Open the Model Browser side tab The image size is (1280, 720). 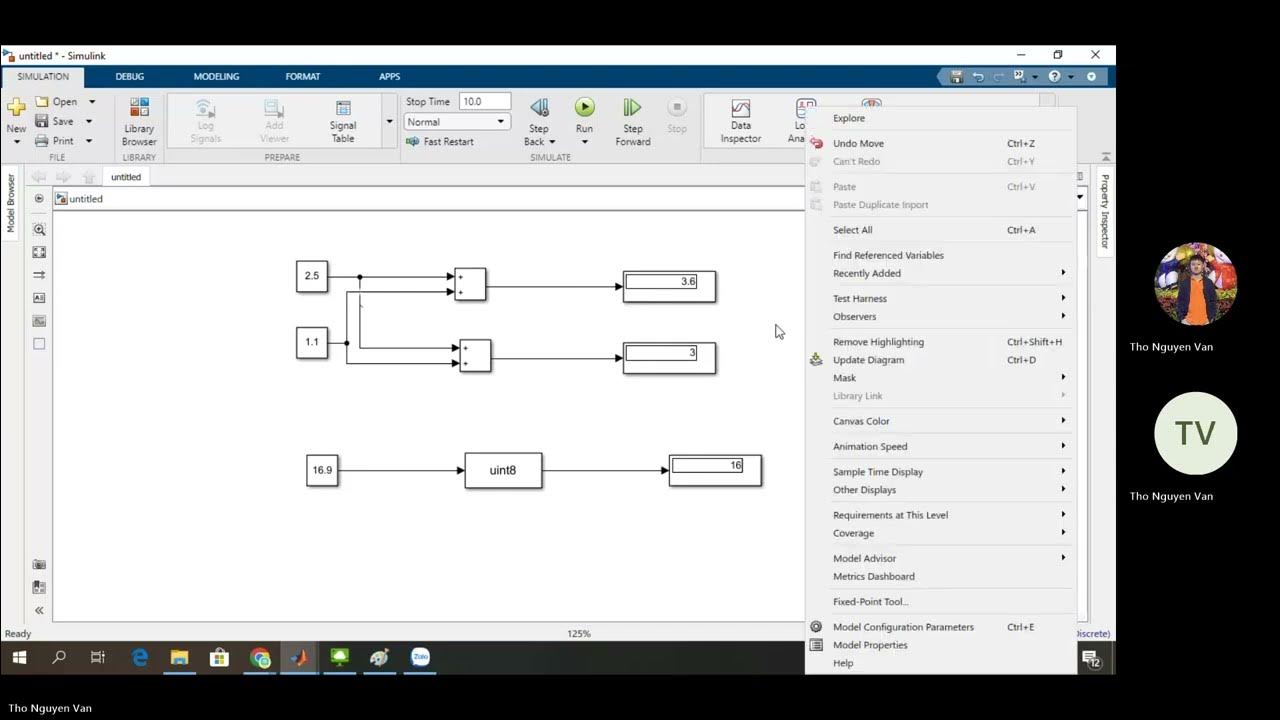[x=11, y=203]
